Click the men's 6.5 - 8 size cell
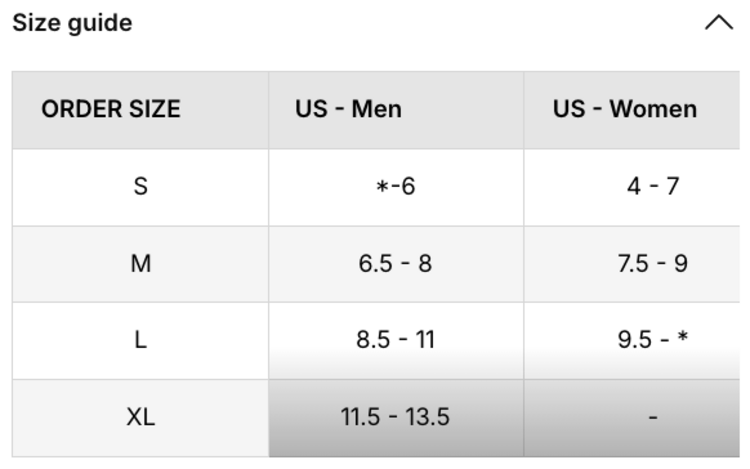This screenshot has height=469, width=750. tap(395, 264)
